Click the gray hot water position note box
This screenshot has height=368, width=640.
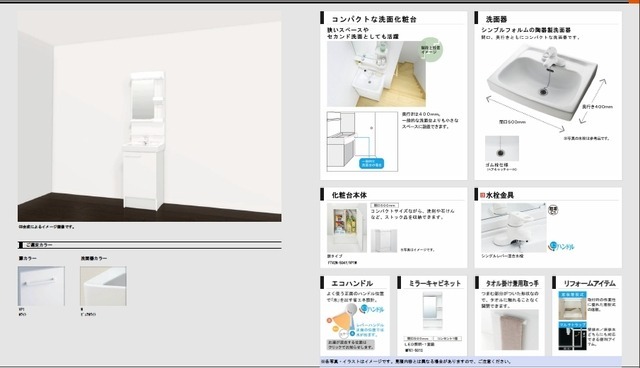click(x=351, y=345)
